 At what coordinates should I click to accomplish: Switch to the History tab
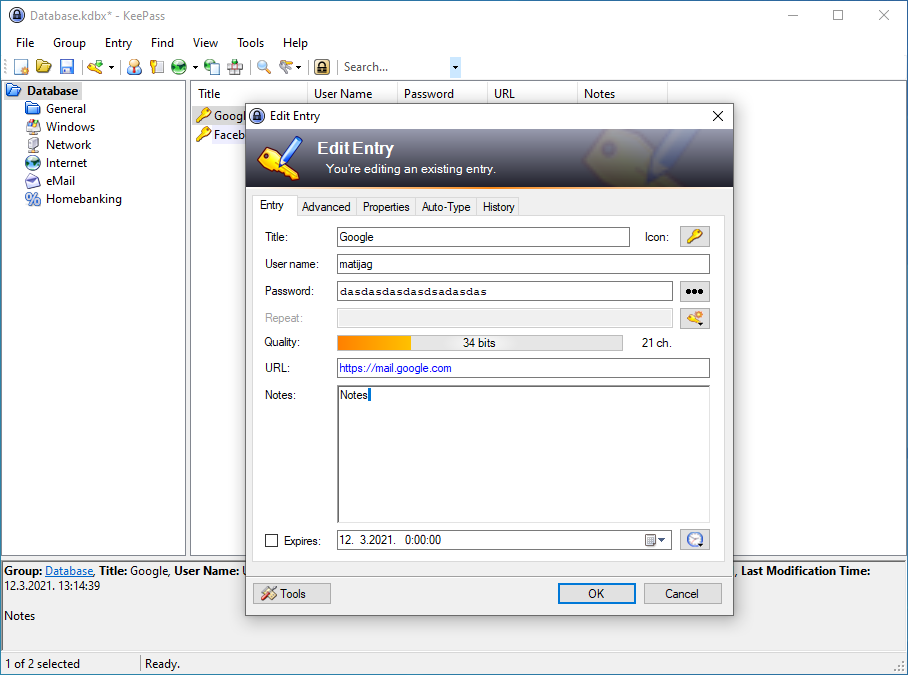(499, 207)
